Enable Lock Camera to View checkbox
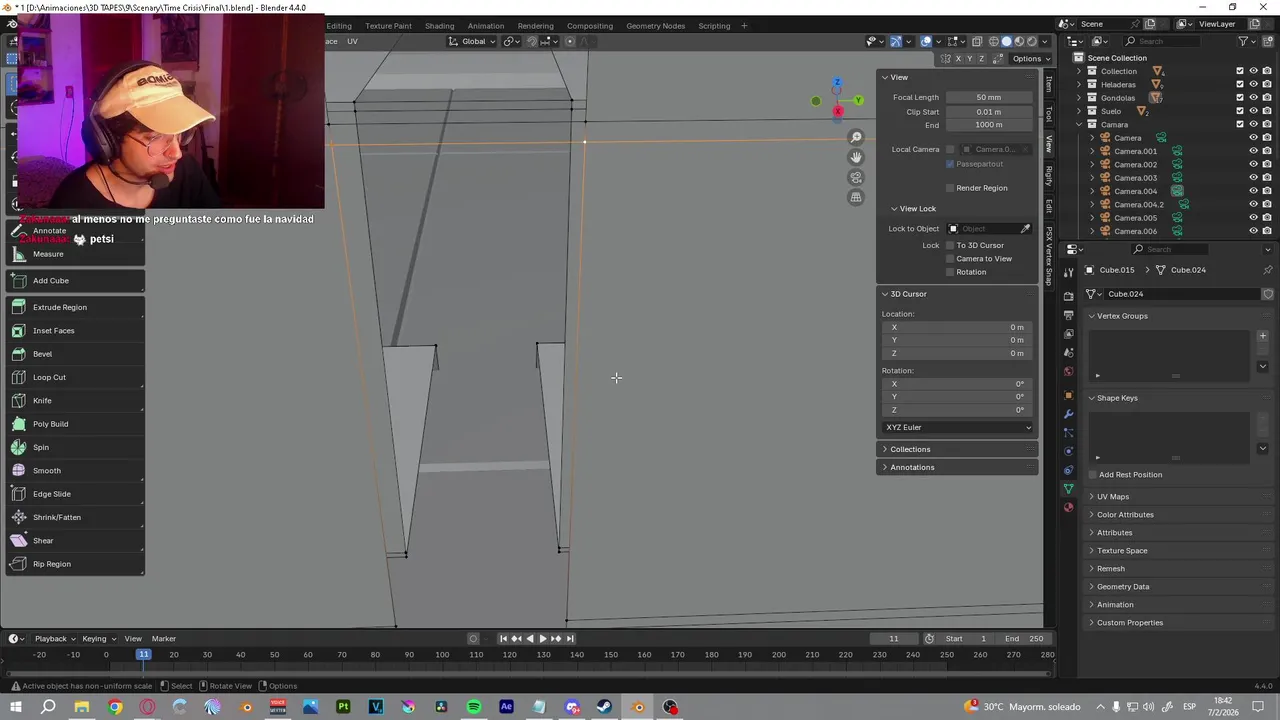Screen dimensions: 1280x720 click(950, 258)
